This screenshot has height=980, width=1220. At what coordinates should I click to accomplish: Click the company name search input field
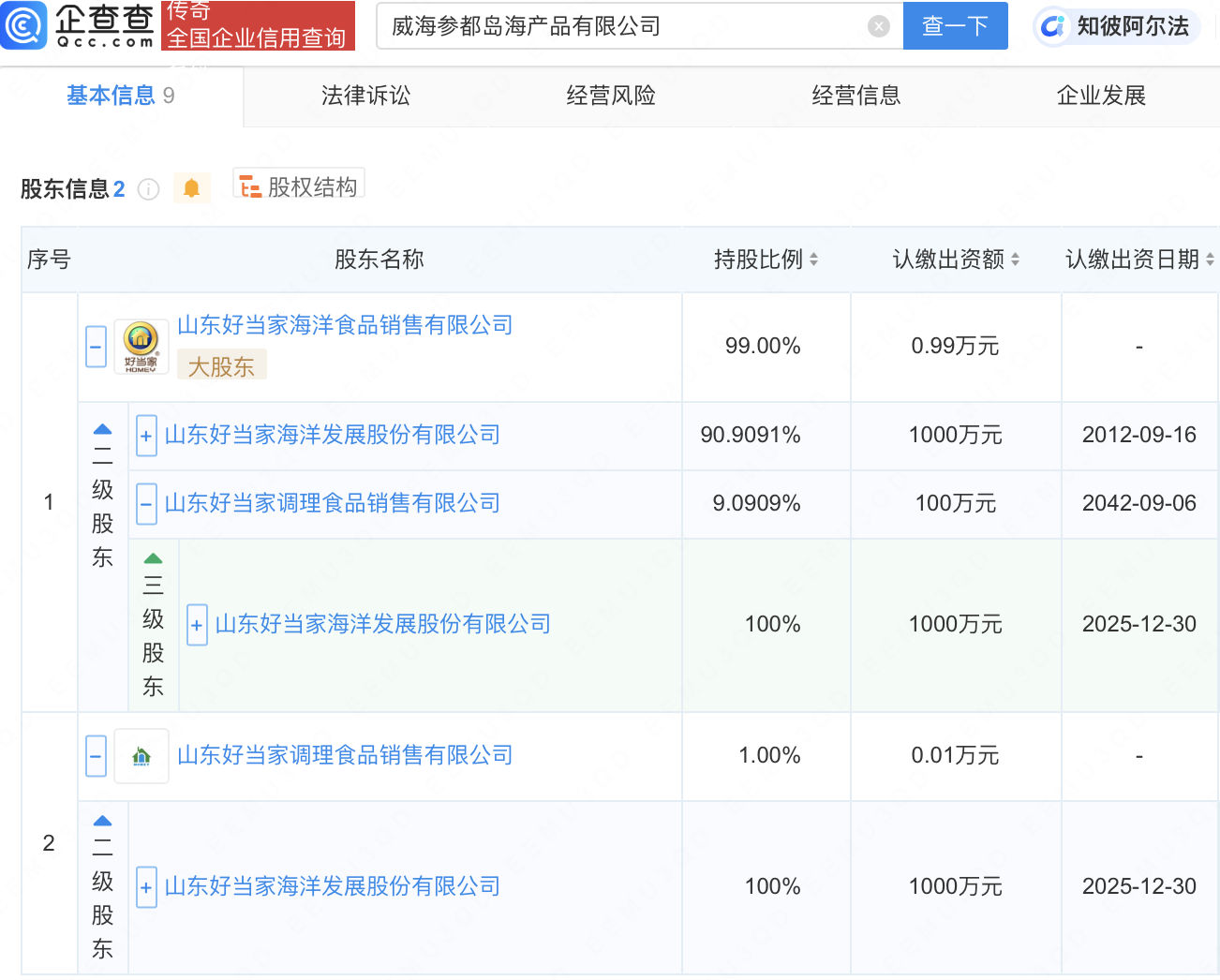pyautogui.click(x=622, y=26)
